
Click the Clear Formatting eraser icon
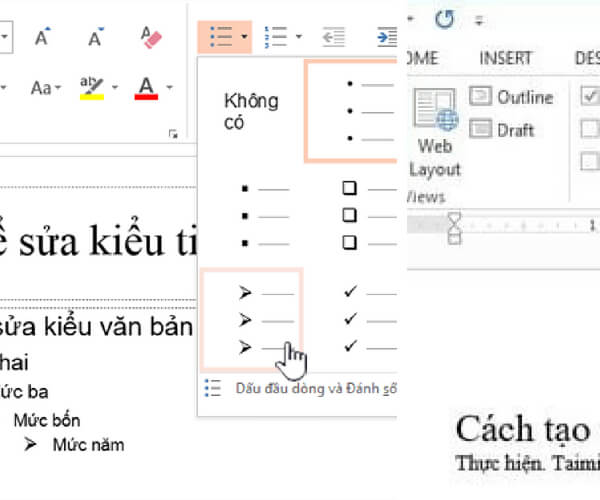151,38
